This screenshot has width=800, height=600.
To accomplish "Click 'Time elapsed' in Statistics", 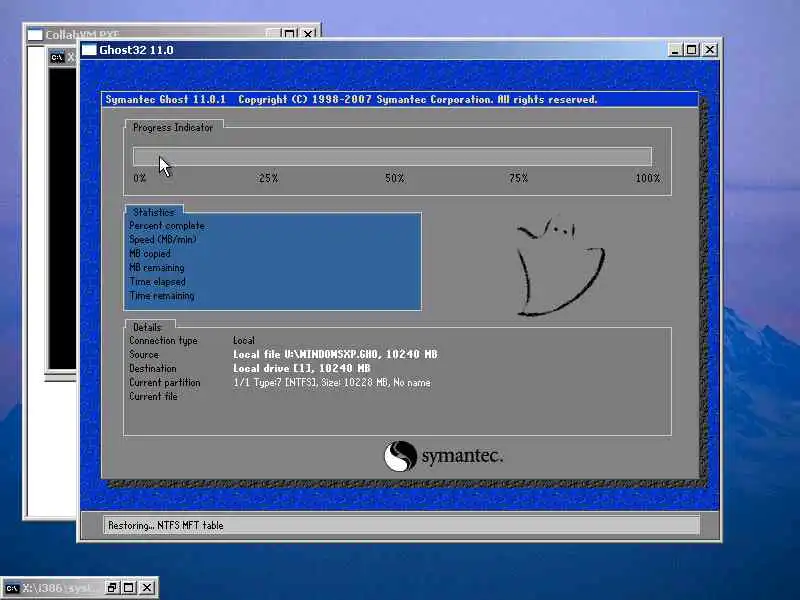I will [x=157, y=282].
